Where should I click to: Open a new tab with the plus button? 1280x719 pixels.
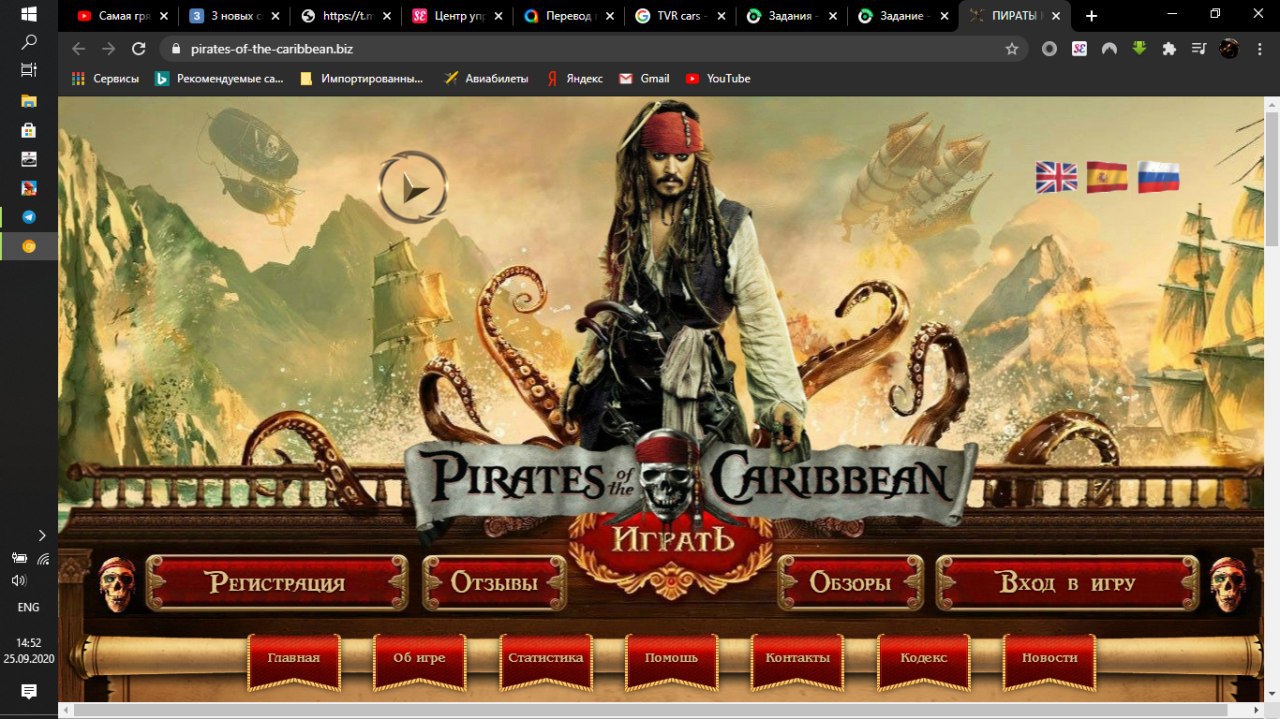pyautogui.click(x=1091, y=16)
